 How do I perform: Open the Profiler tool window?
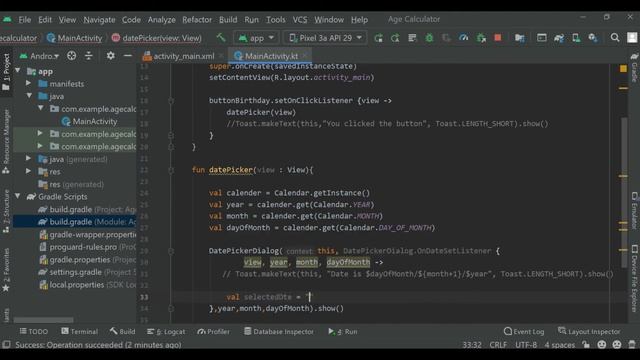213,331
